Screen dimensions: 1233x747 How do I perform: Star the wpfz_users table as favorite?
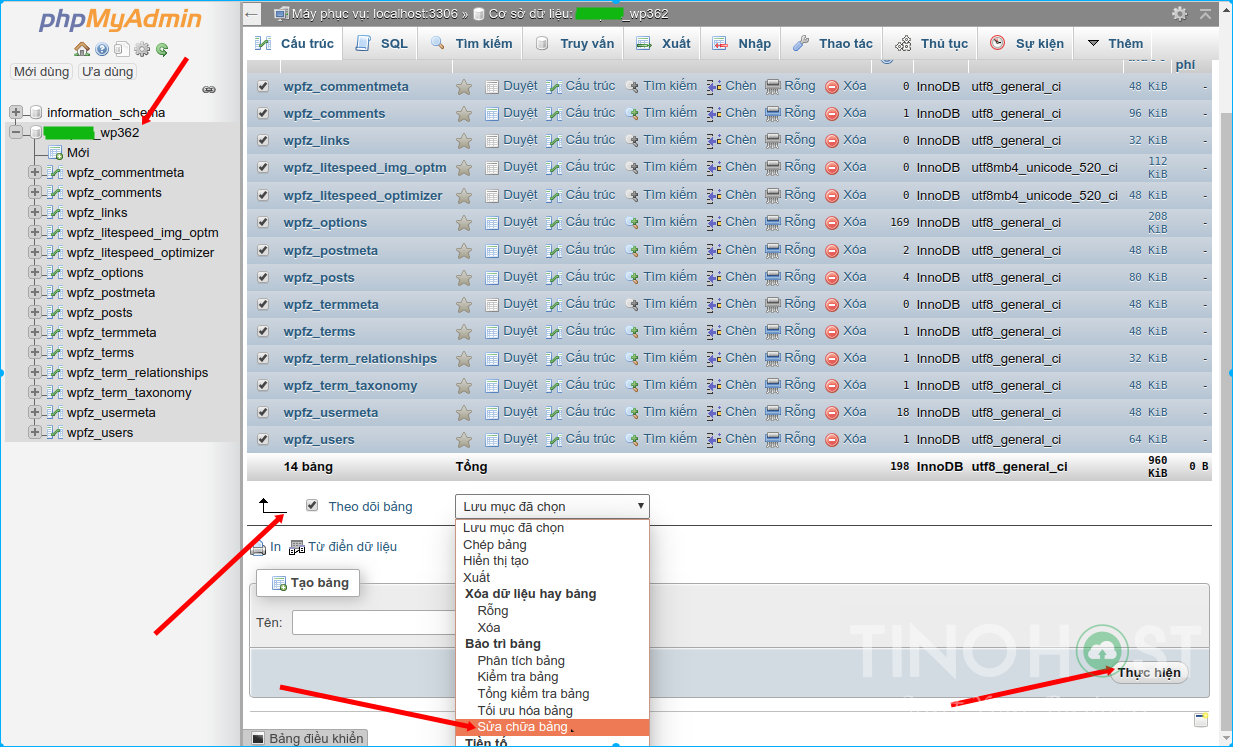coord(464,440)
